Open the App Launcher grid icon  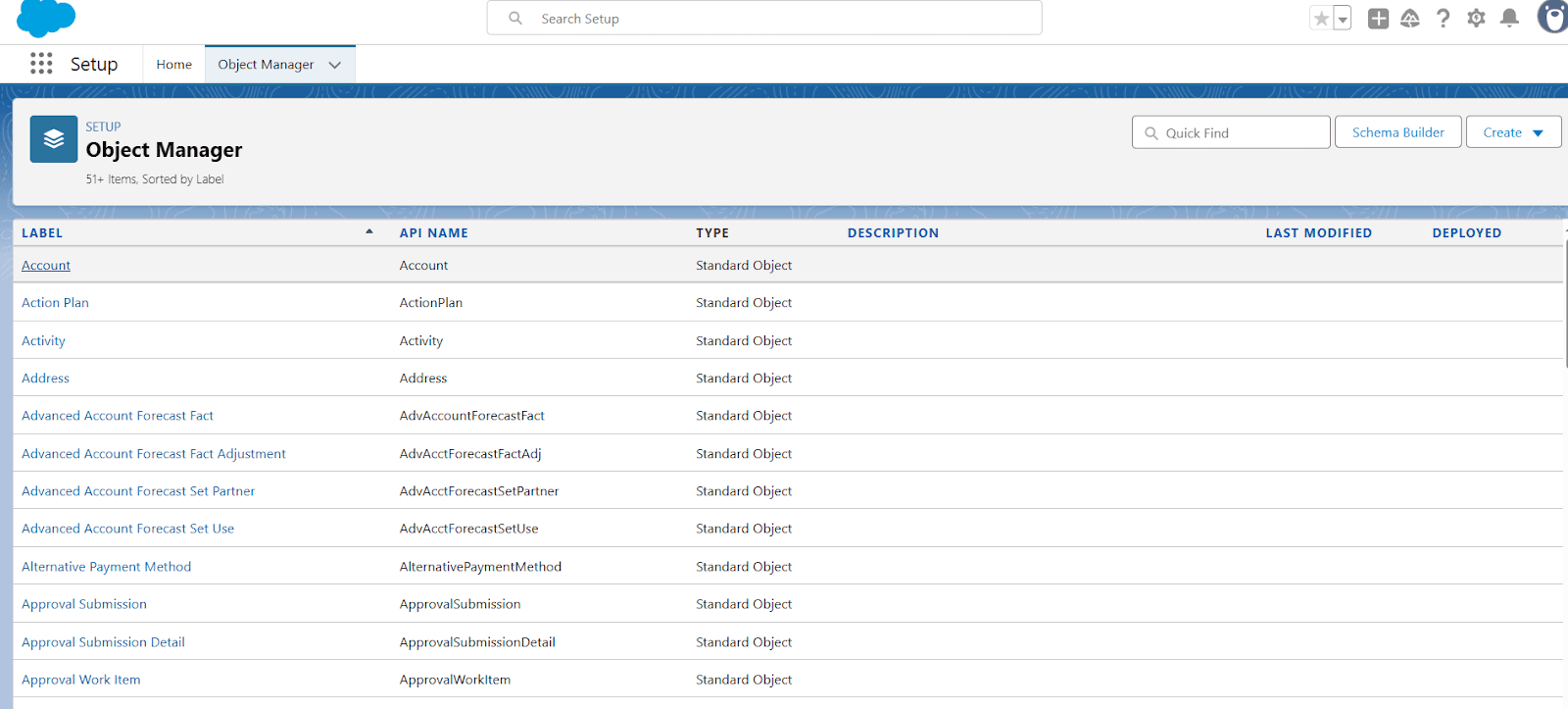point(41,64)
